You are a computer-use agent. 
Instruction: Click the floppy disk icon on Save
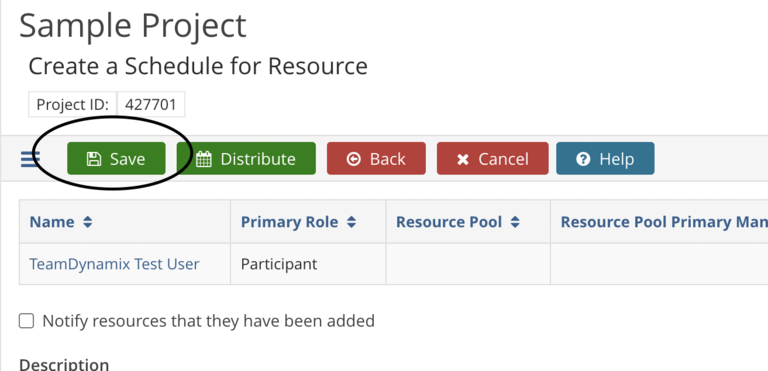click(94, 159)
